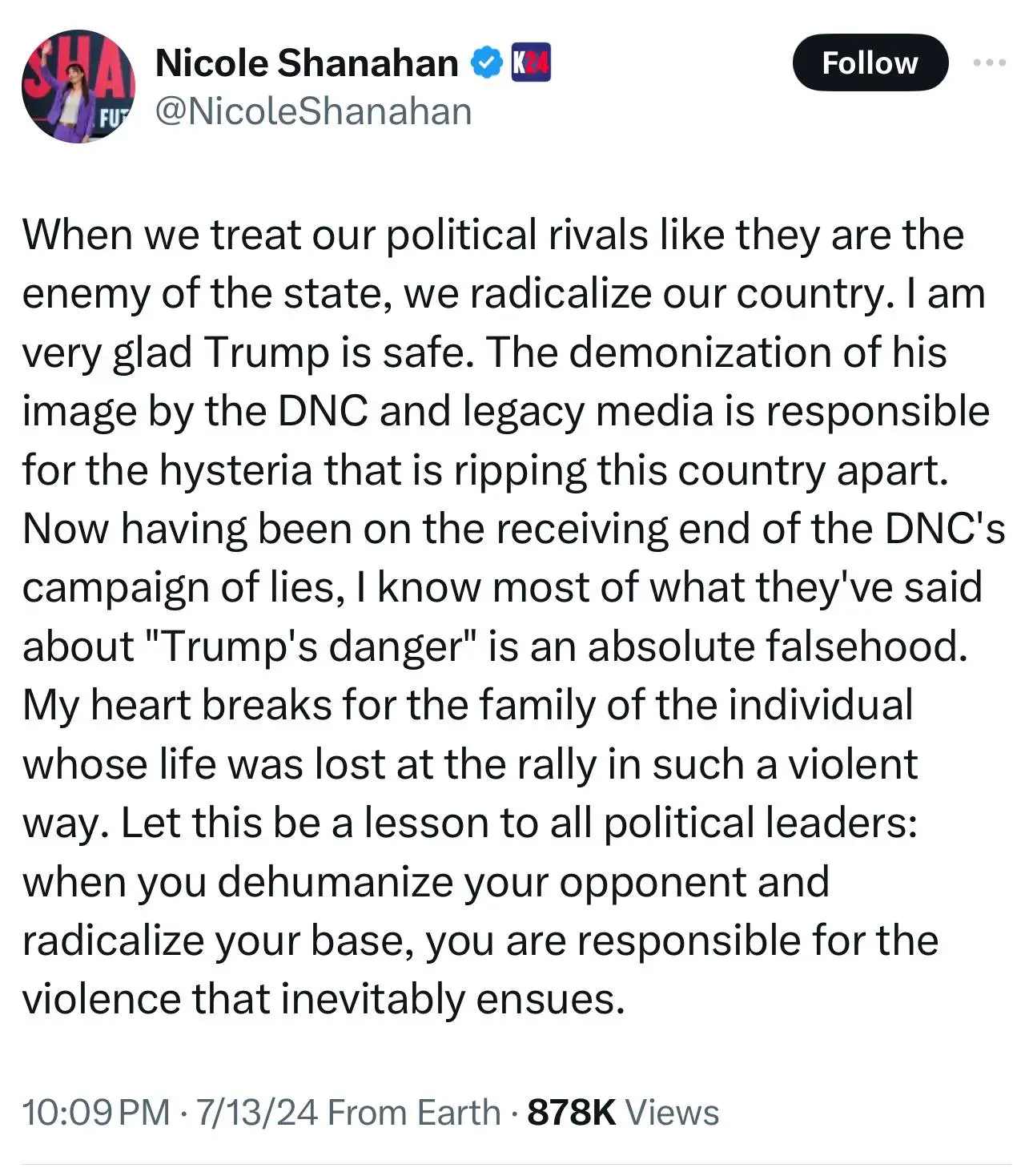Click the closing line "violence that inevitably ensues"
This screenshot has height=1176, width=1033.
tap(323, 1000)
